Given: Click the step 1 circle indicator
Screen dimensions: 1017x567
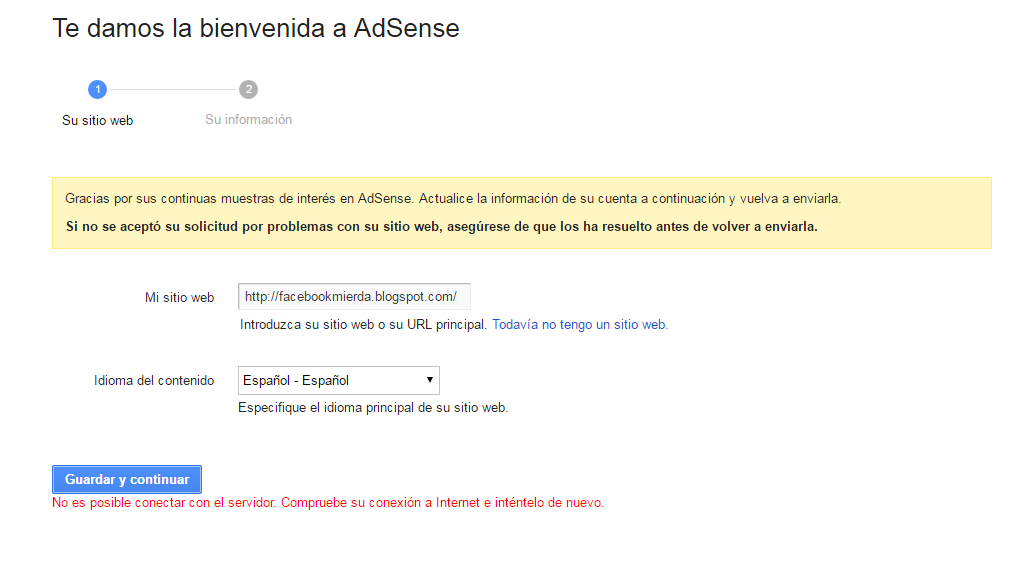Looking at the screenshot, I should [97, 90].
